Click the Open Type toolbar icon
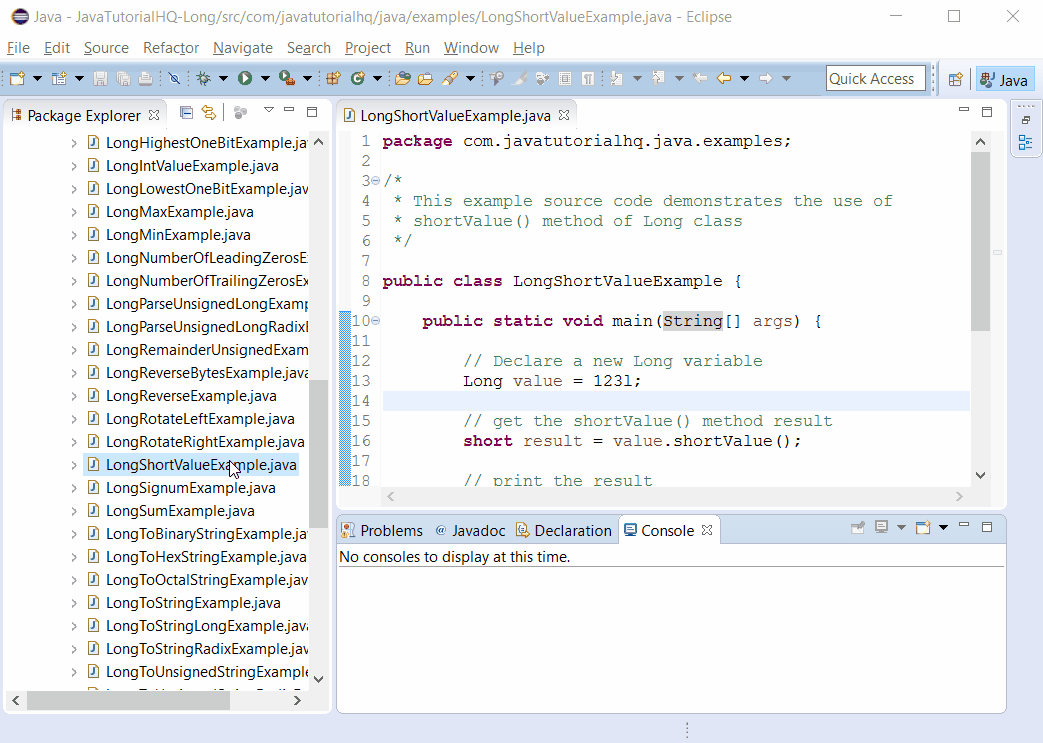This screenshot has width=1043, height=743. pos(402,78)
